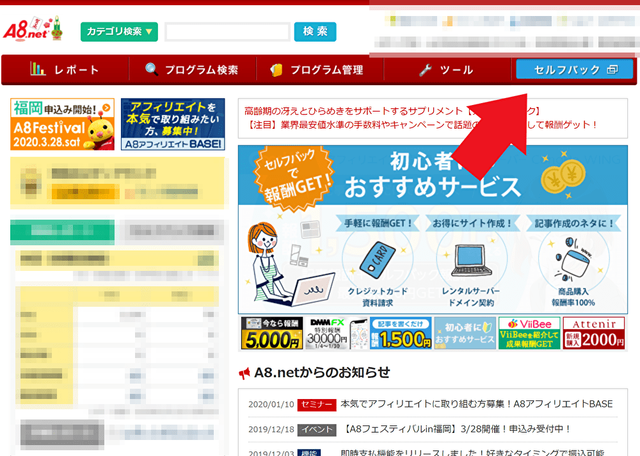Click the 手軽に報酬GET！ label

coord(378,223)
